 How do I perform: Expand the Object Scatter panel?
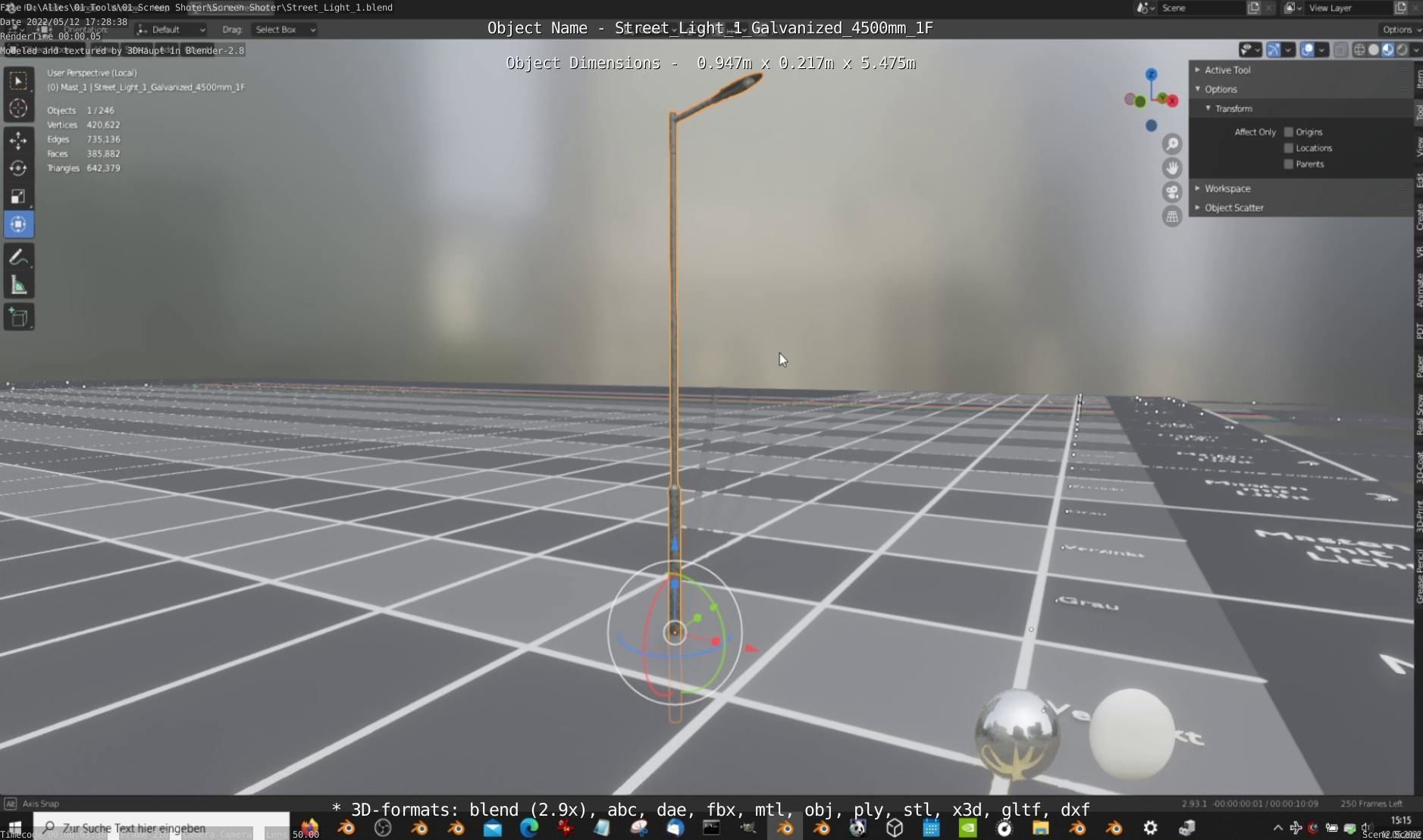[x=1300, y=208]
